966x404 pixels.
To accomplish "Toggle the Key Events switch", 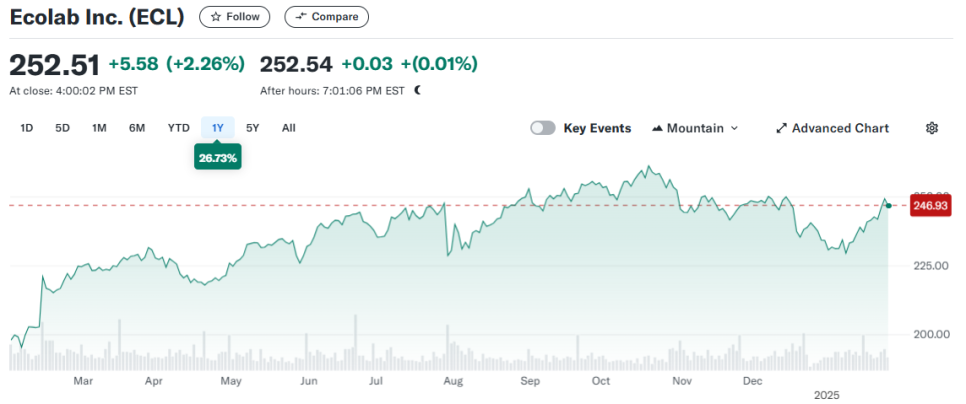I will (543, 128).
